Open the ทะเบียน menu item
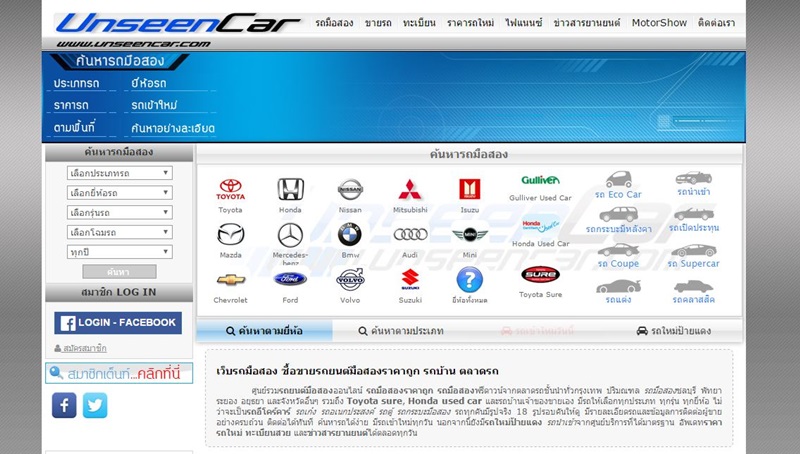Viewport: 800px width, 454px height. click(419, 23)
